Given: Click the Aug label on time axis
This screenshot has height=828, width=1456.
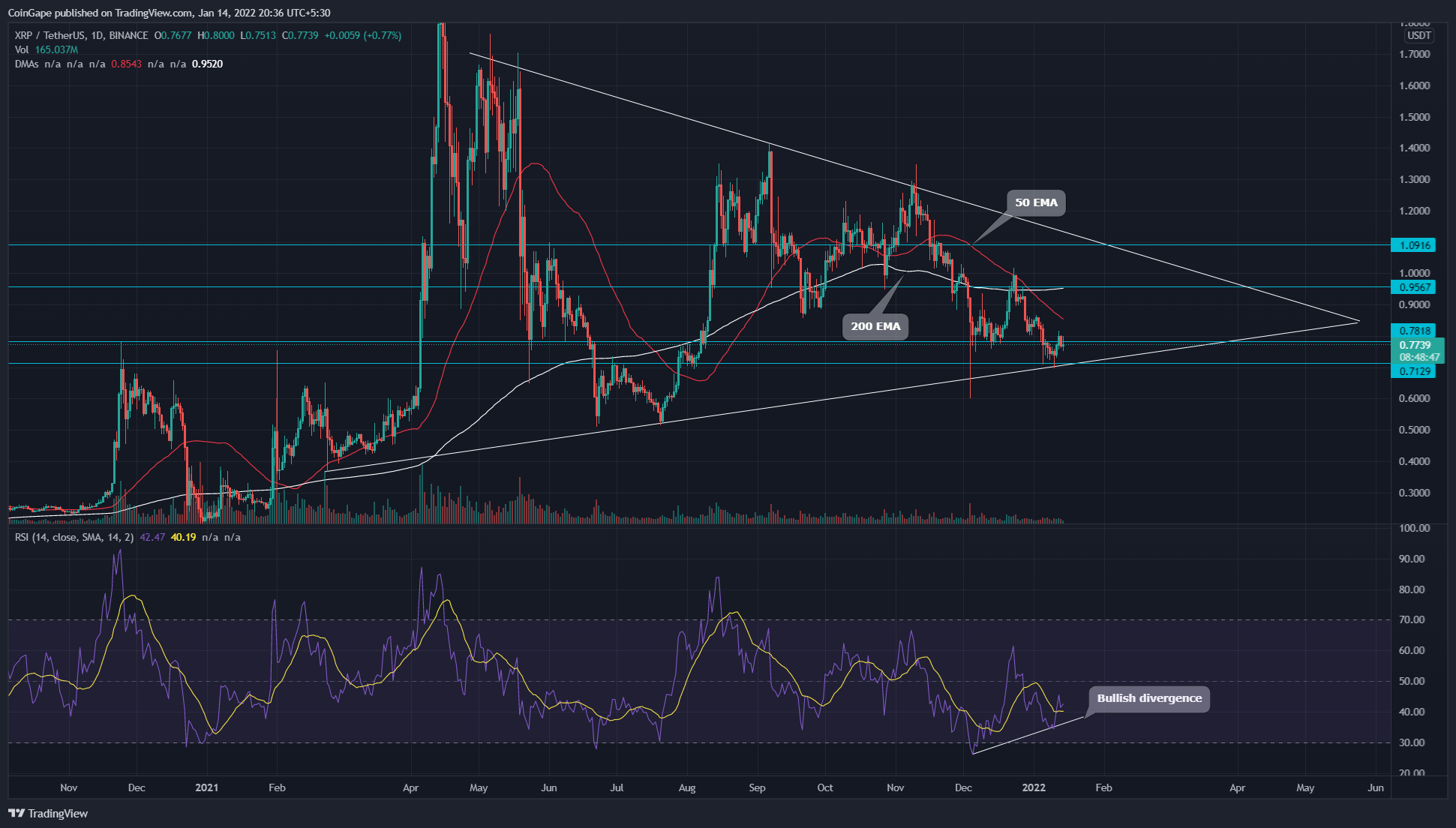Looking at the screenshot, I should click(686, 787).
